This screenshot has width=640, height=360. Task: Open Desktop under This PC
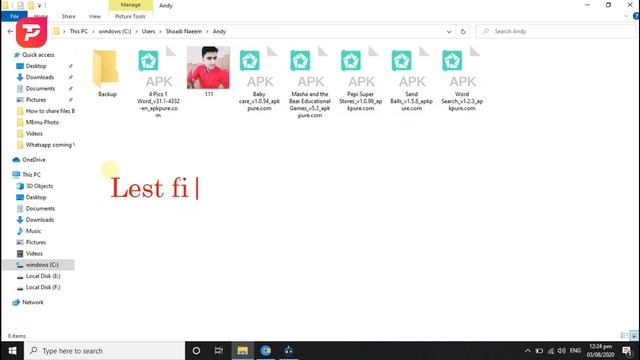(36, 197)
